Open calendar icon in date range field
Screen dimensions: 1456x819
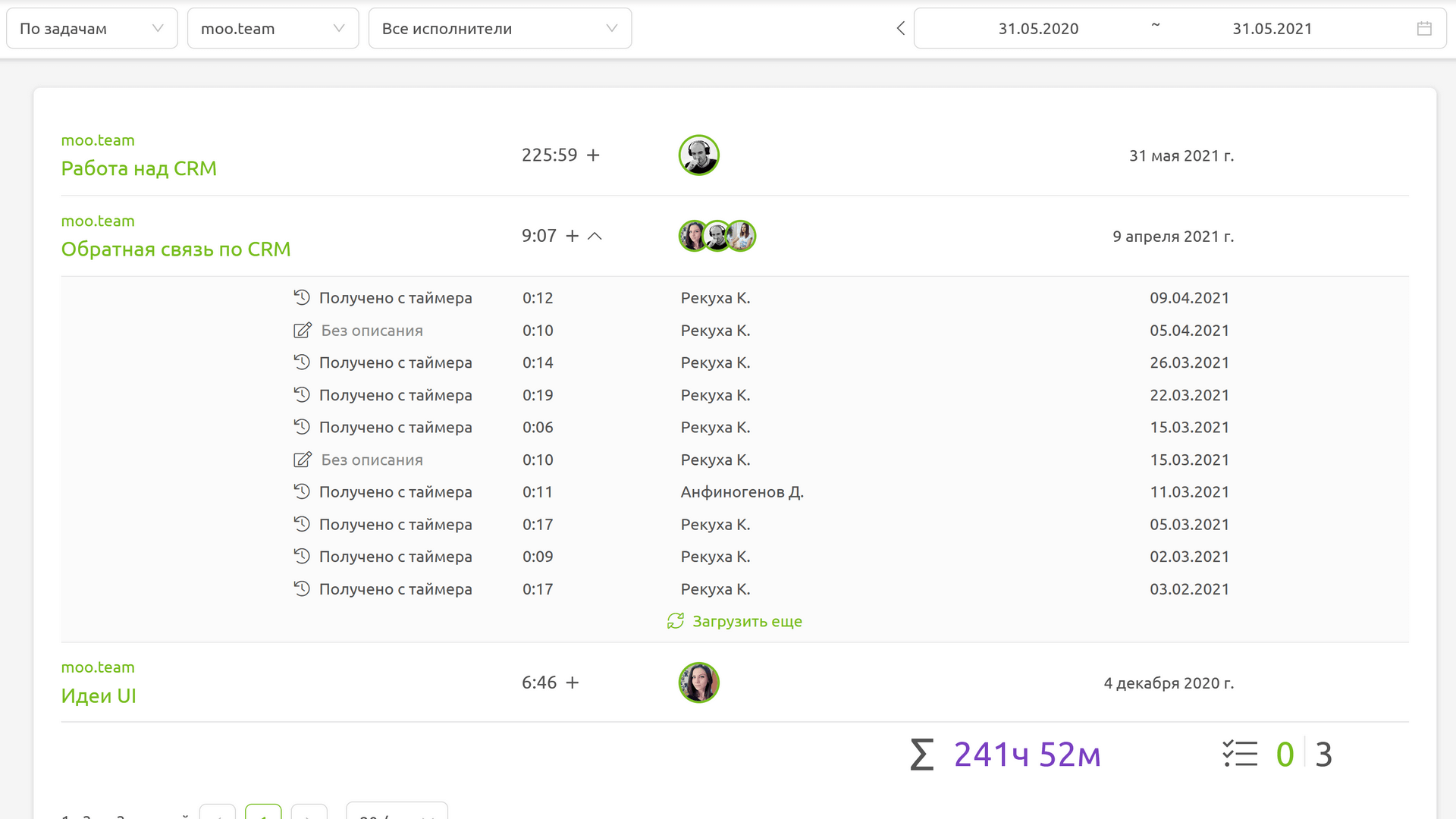pyautogui.click(x=1424, y=29)
